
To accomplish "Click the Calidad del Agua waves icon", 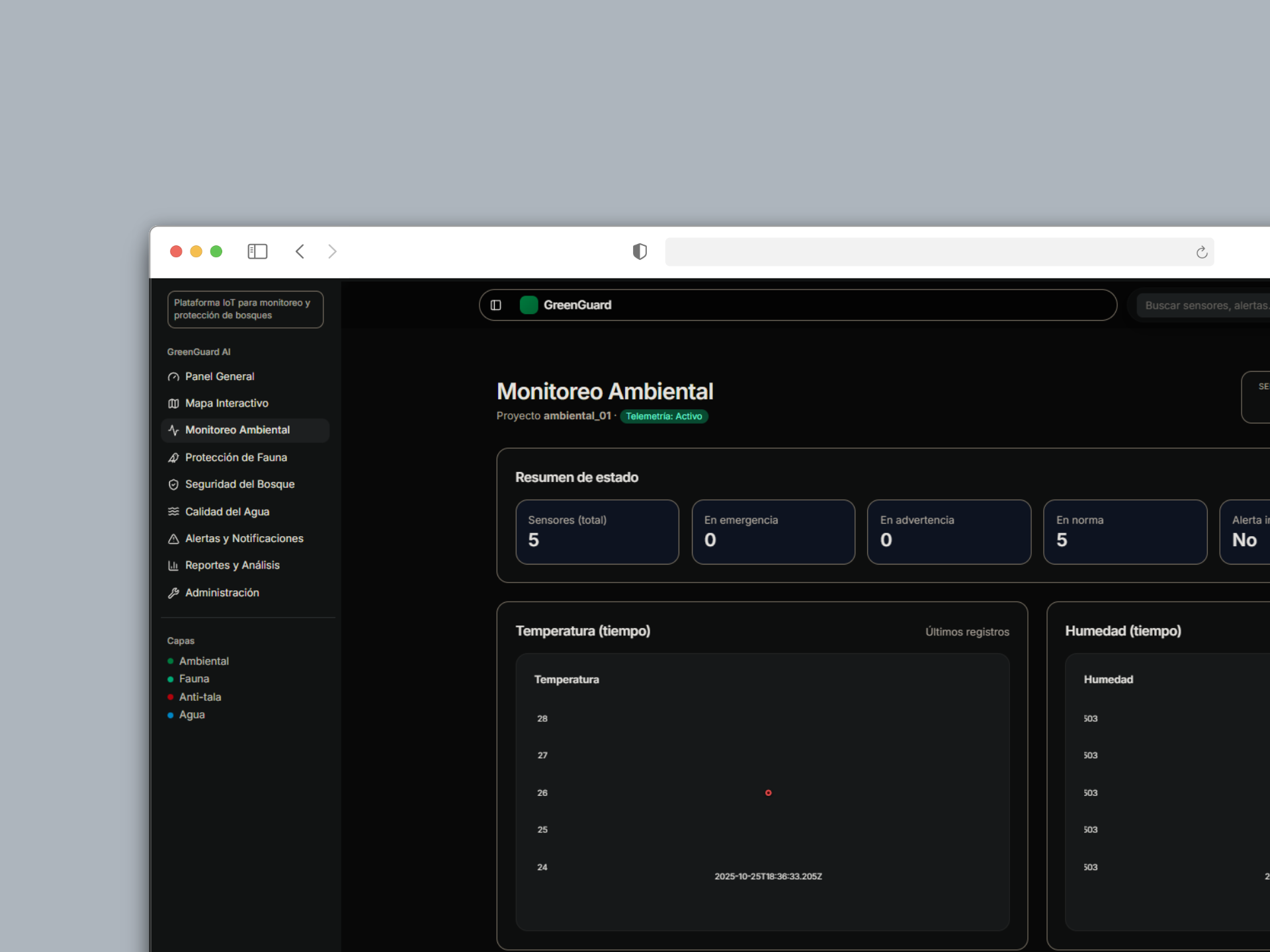I will [173, 512].
